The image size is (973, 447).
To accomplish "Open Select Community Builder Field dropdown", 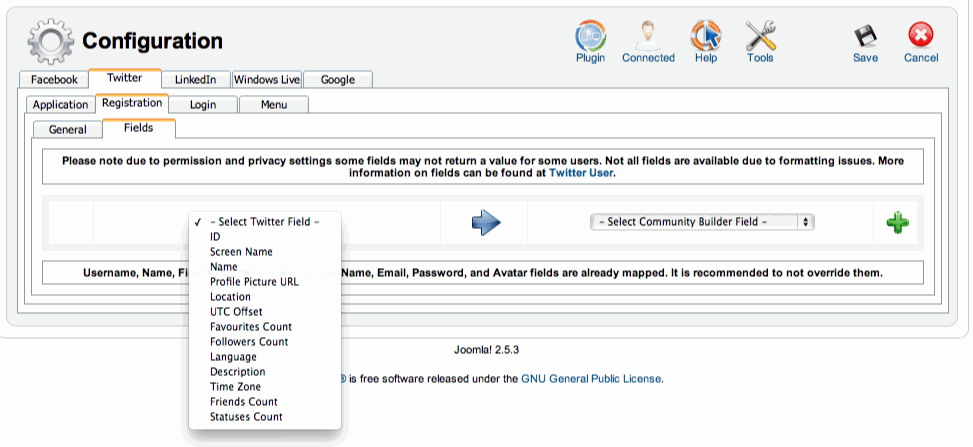I will (x=702, y=222).
